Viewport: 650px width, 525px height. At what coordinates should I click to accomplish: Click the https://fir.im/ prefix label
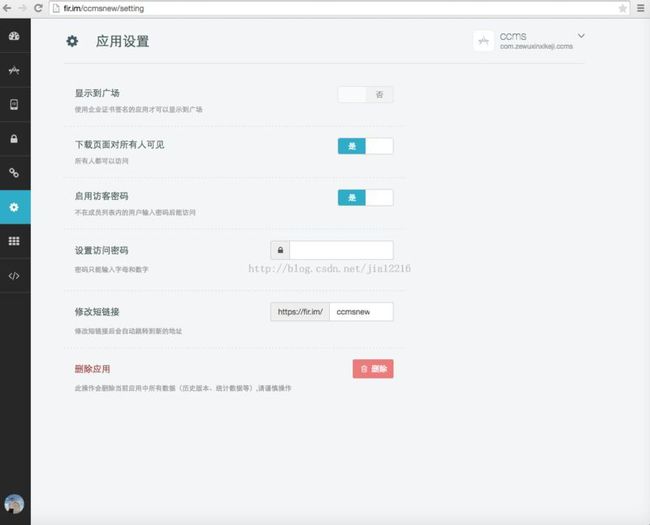click(300, 312)
